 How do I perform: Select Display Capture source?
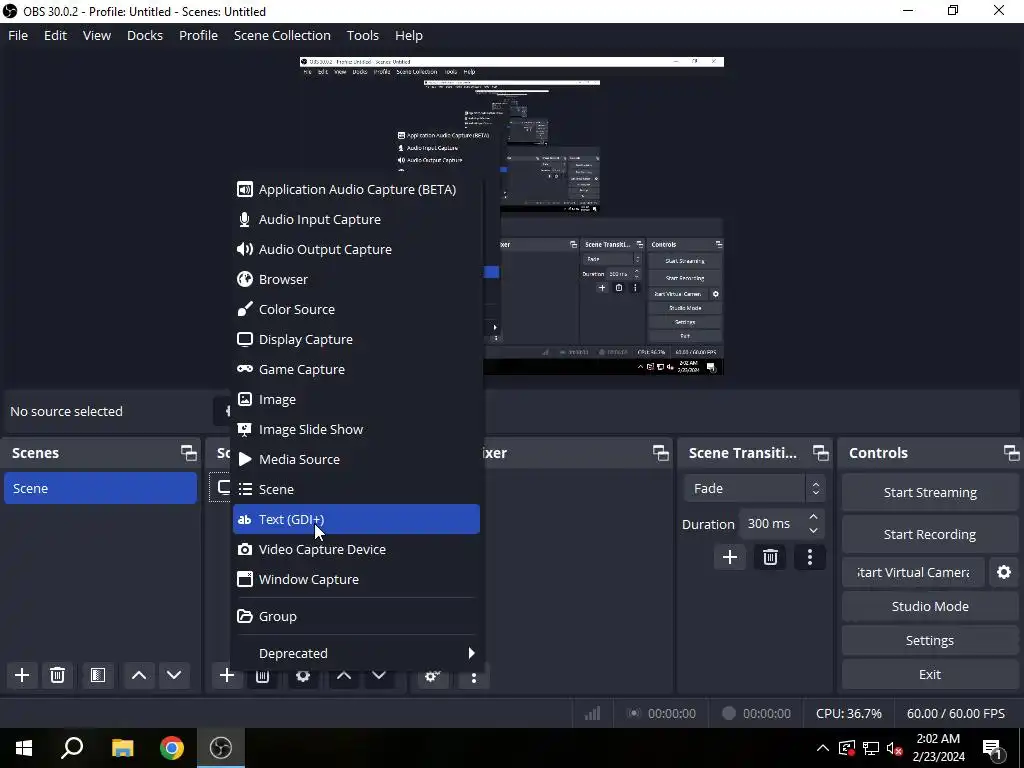tap(356, 340)
